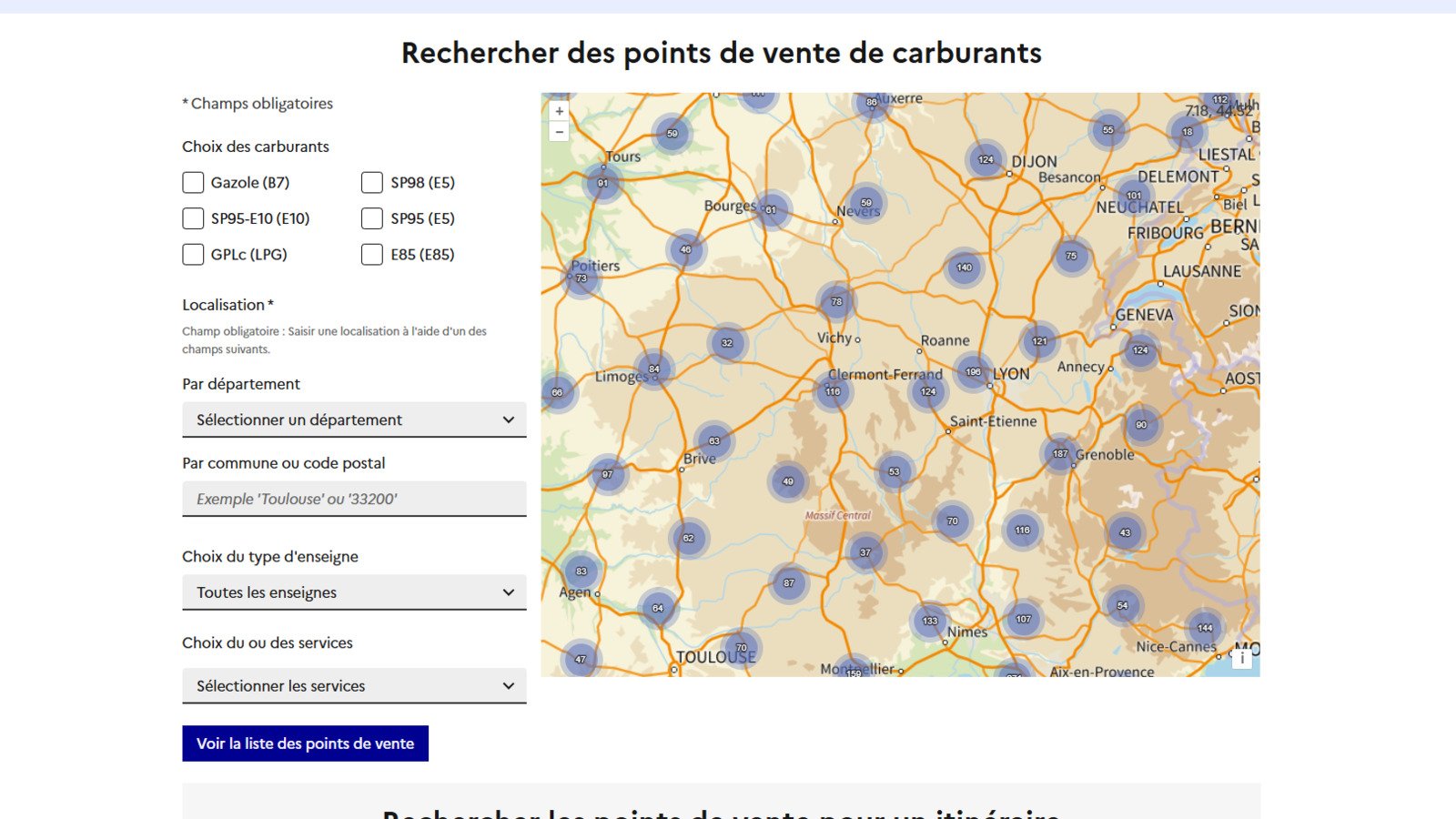
Task: Open the 84 cluster at Limoges
Action: (653, 369)
